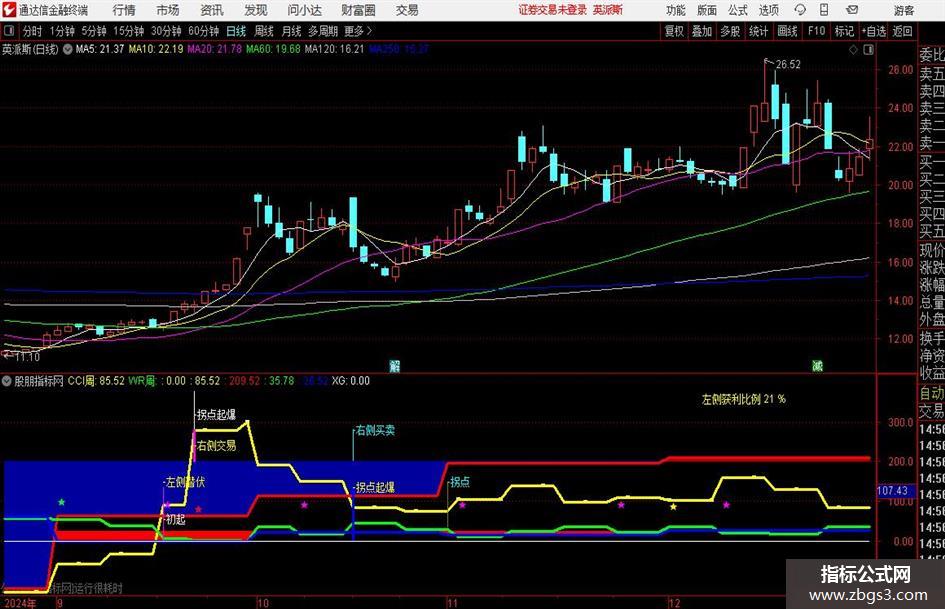The image size is (945, 609).
Task: Click the MA60: 19.68 value
Action: [273, 49]
